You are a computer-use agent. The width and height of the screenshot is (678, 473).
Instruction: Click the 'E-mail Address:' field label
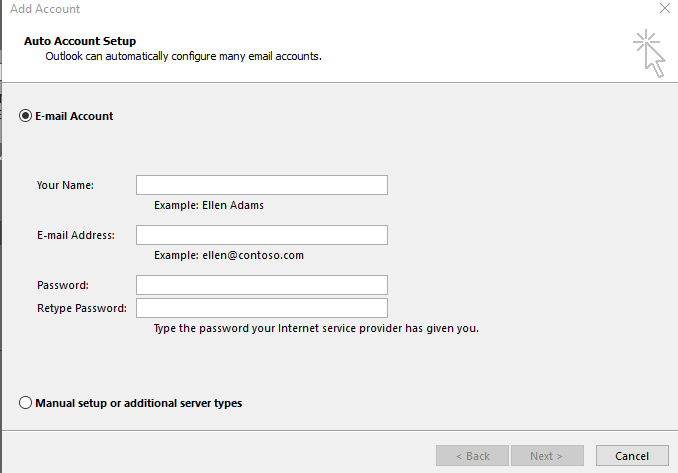(x=76, y=235)
